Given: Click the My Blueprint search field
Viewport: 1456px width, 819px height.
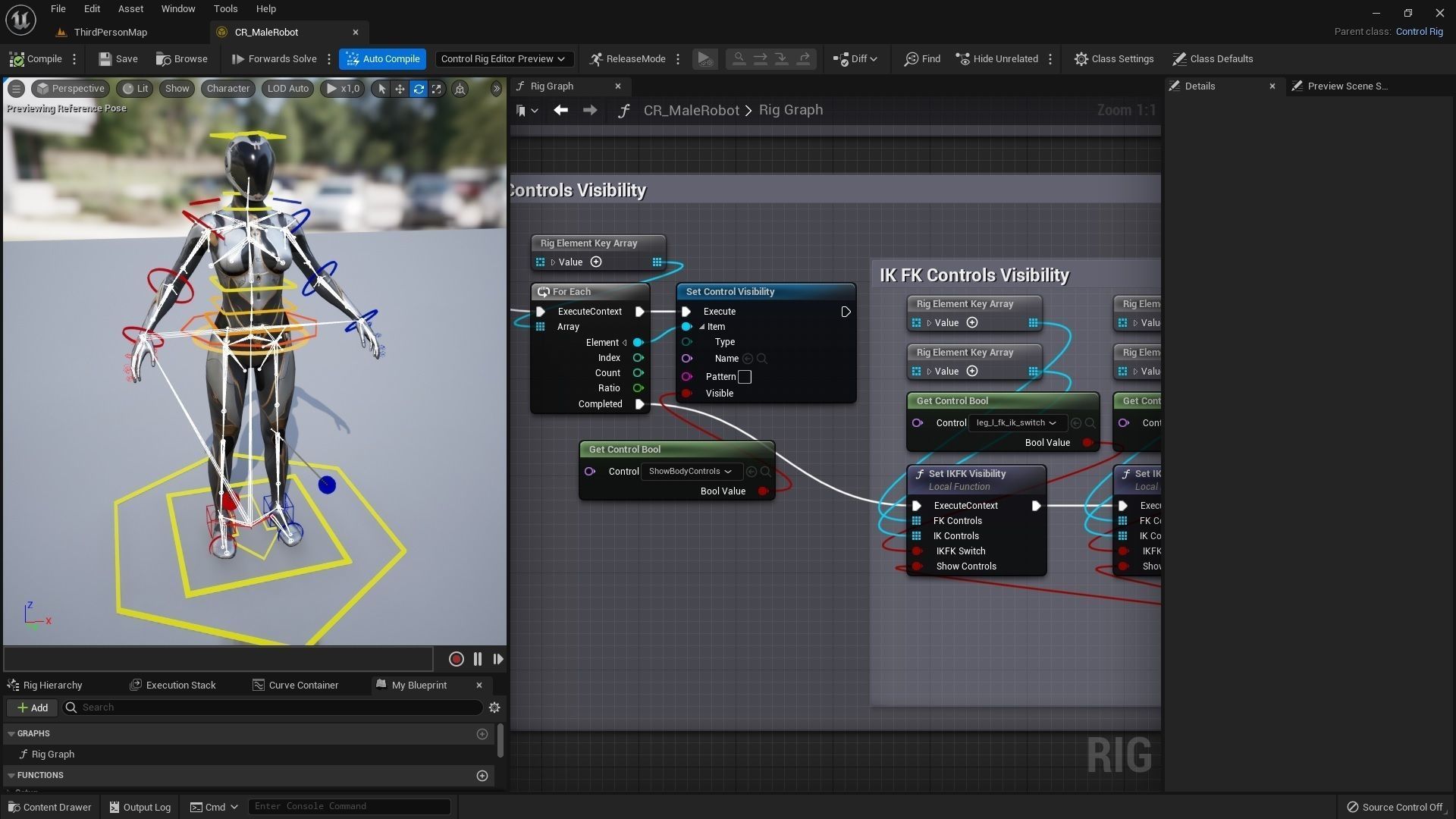Looking at the screenshot, I should click(277, 708).
